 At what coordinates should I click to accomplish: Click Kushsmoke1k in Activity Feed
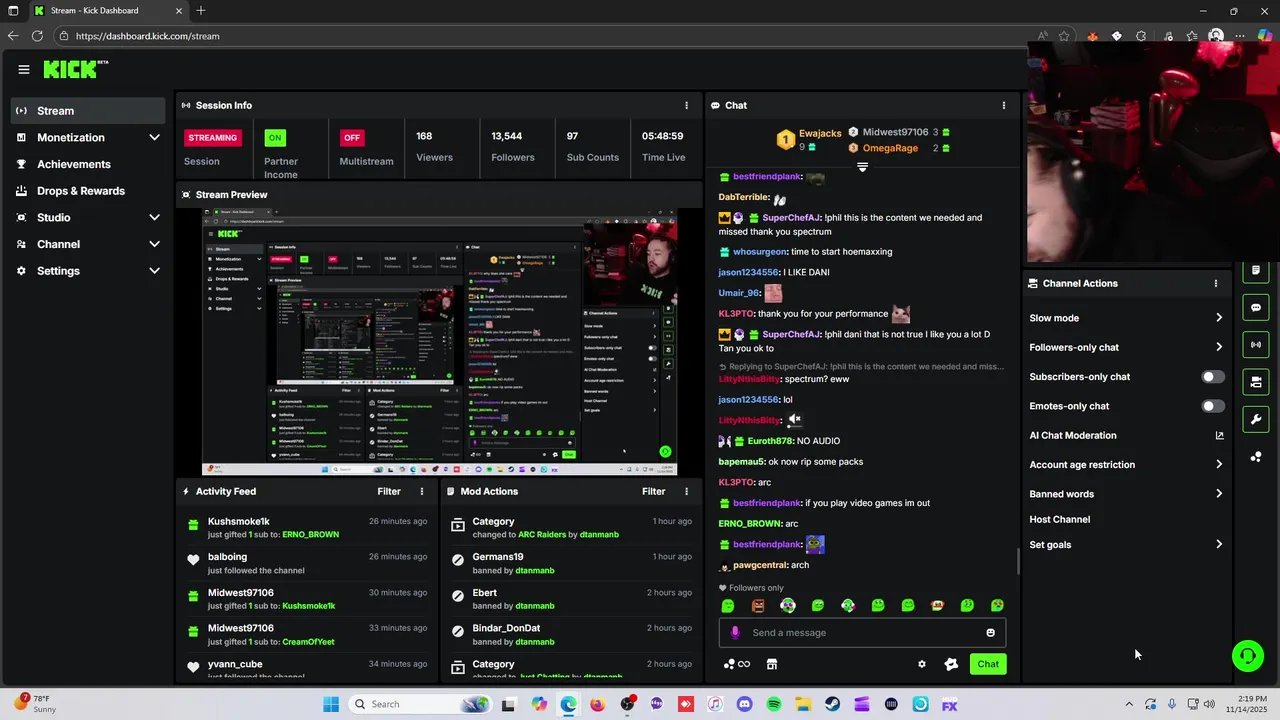(x=239, y=521)
